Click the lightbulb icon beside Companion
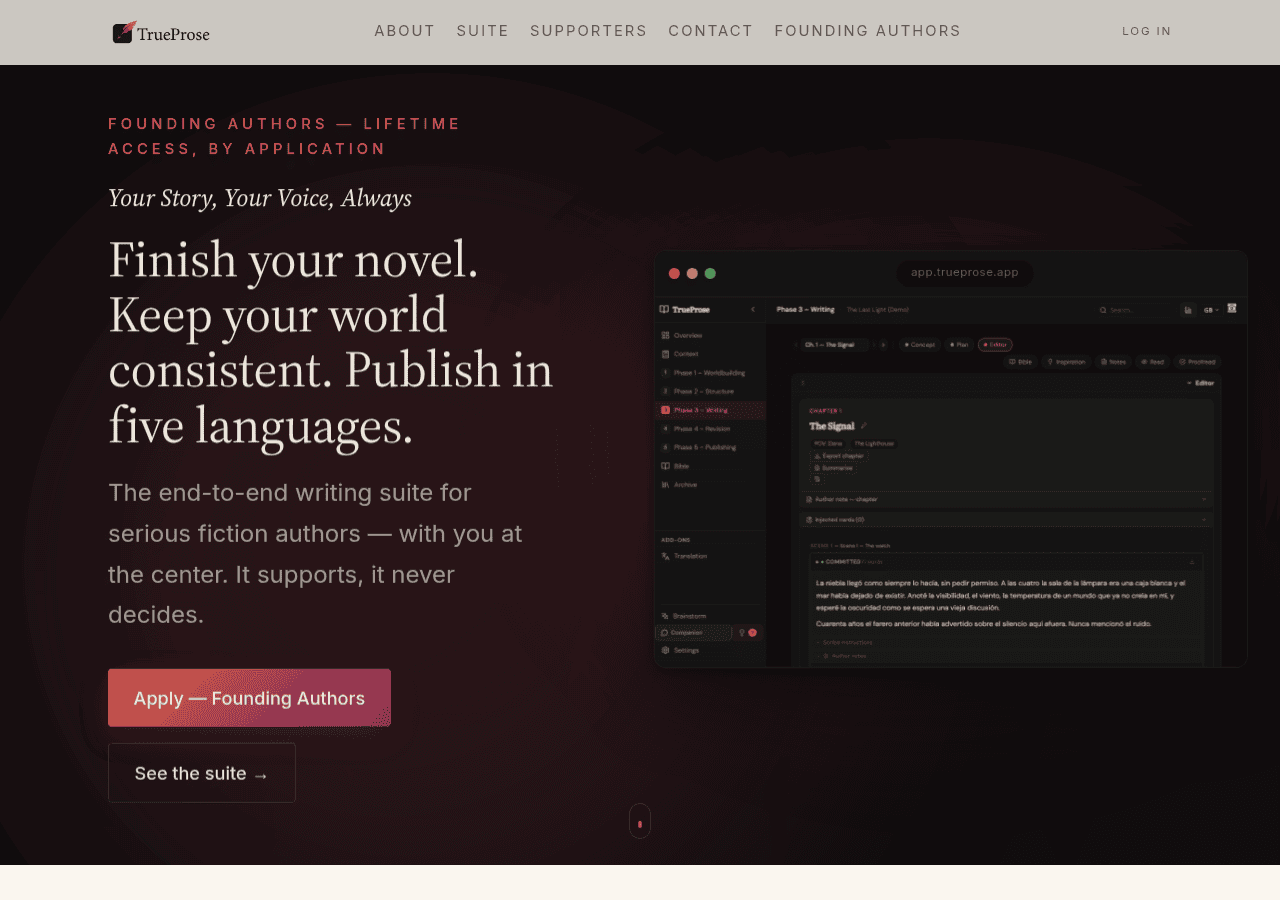Screen dimensions: 1280x900 [742, 633]
